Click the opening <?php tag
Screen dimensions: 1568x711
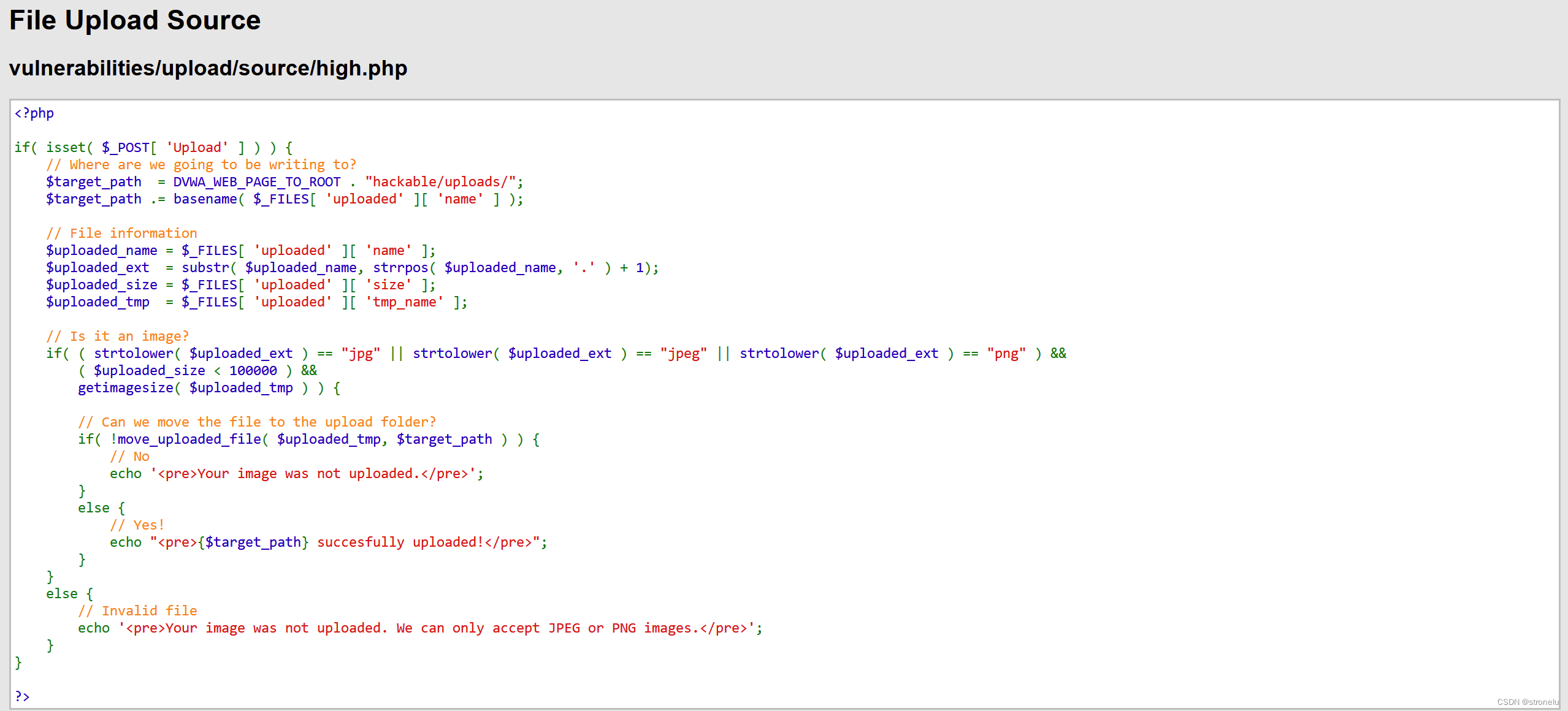34,113
